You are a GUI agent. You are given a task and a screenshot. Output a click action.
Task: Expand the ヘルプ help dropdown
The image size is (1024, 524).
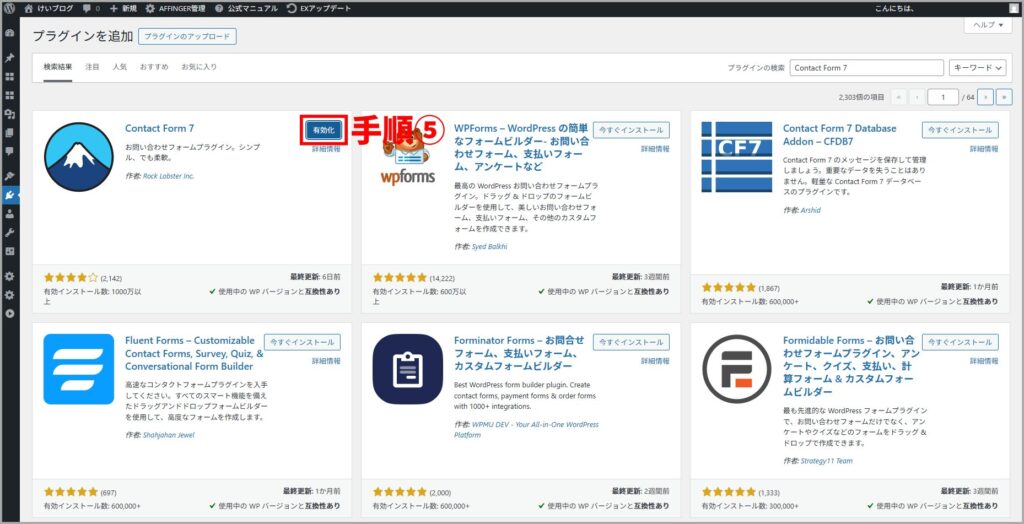[987, 26]
